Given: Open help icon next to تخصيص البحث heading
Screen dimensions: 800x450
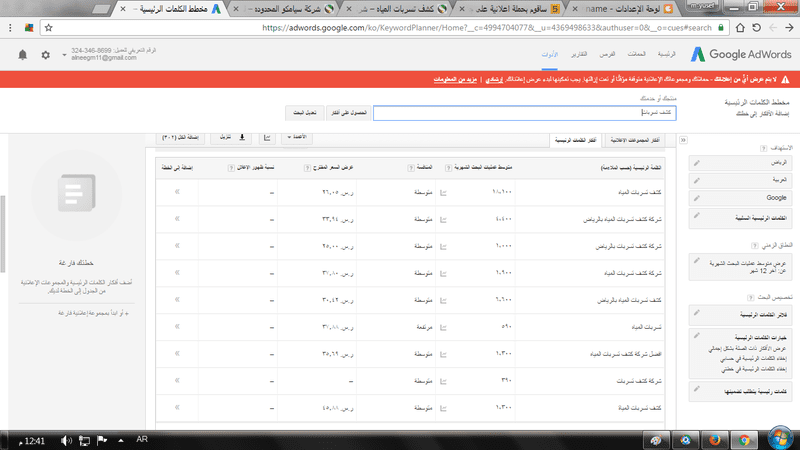Looking at the screenshot, I should click(x=751, y=297).
